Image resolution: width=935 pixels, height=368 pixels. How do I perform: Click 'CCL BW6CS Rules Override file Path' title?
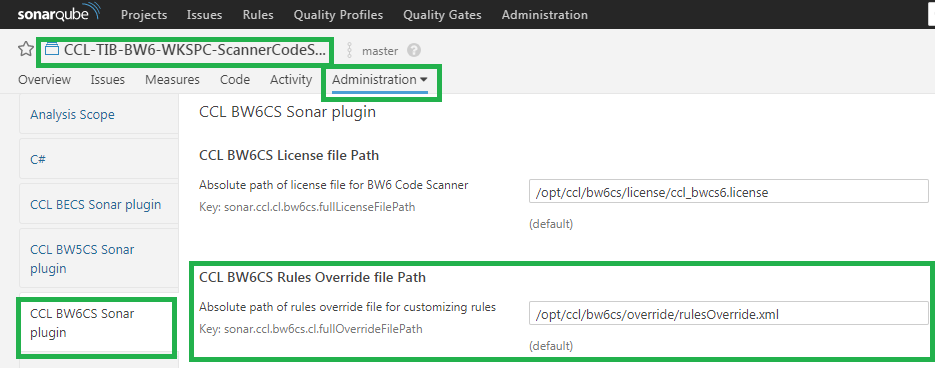click(x=312, y=277)
